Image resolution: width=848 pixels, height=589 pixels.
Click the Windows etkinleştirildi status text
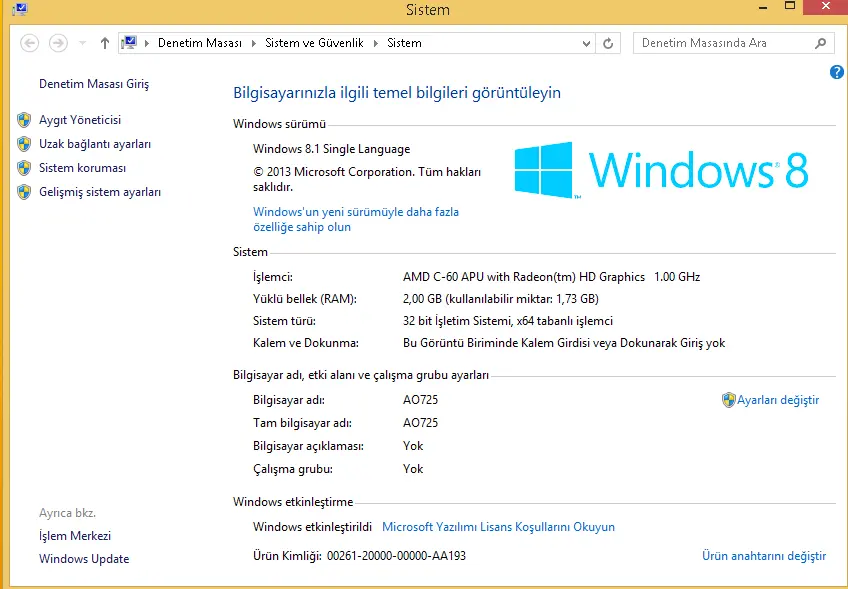pyautogui.click(x=313, y=527)
